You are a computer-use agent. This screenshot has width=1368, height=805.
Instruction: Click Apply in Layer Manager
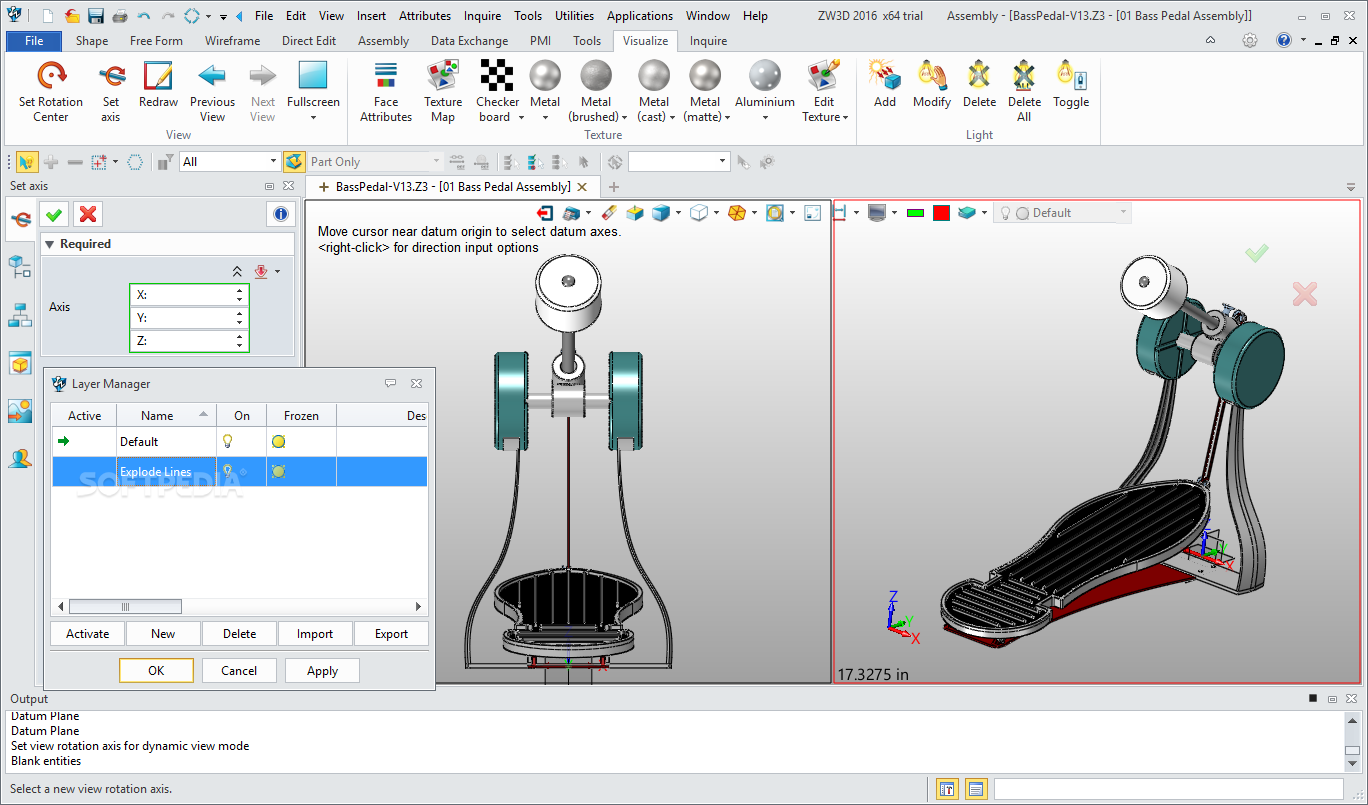point(322,671)
